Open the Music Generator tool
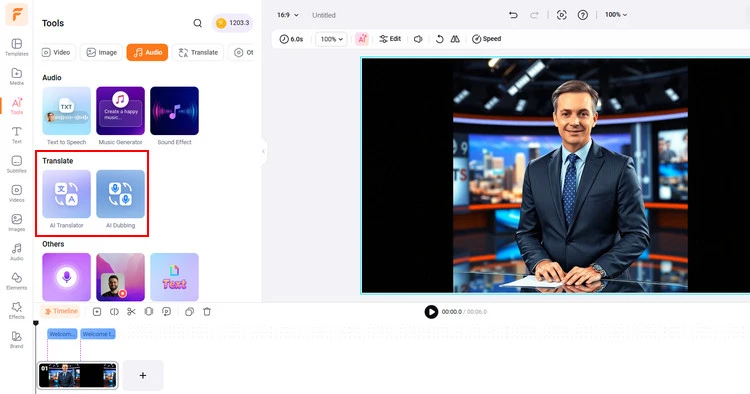 tap(121, 116)
